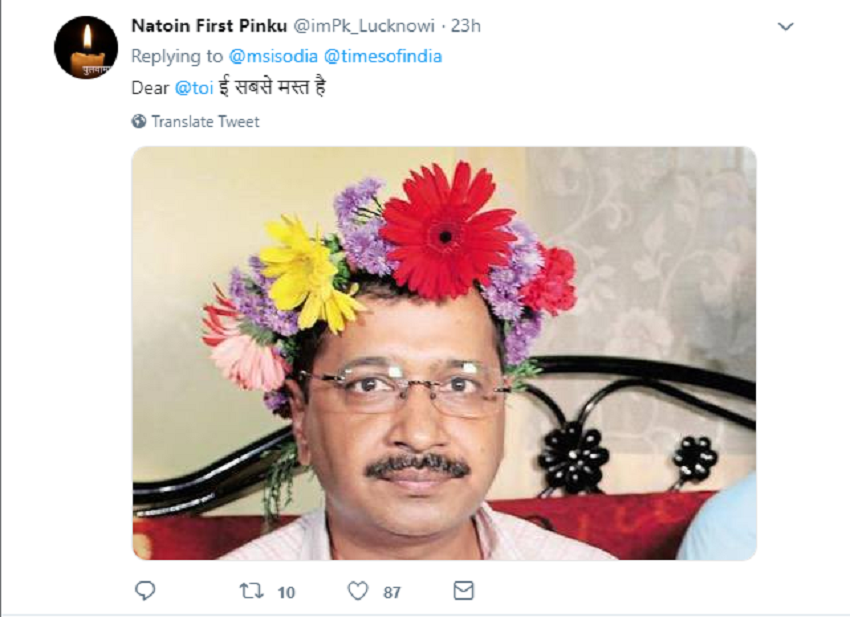Open the candle profile avatar
Viewport: 850px width, 617px height.
[x=86, y=47]
